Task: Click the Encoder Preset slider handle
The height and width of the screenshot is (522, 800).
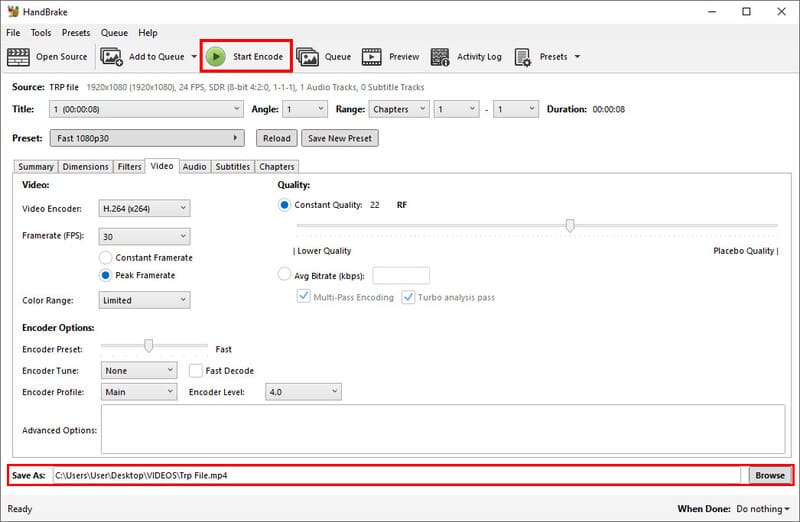Action: 148,345
